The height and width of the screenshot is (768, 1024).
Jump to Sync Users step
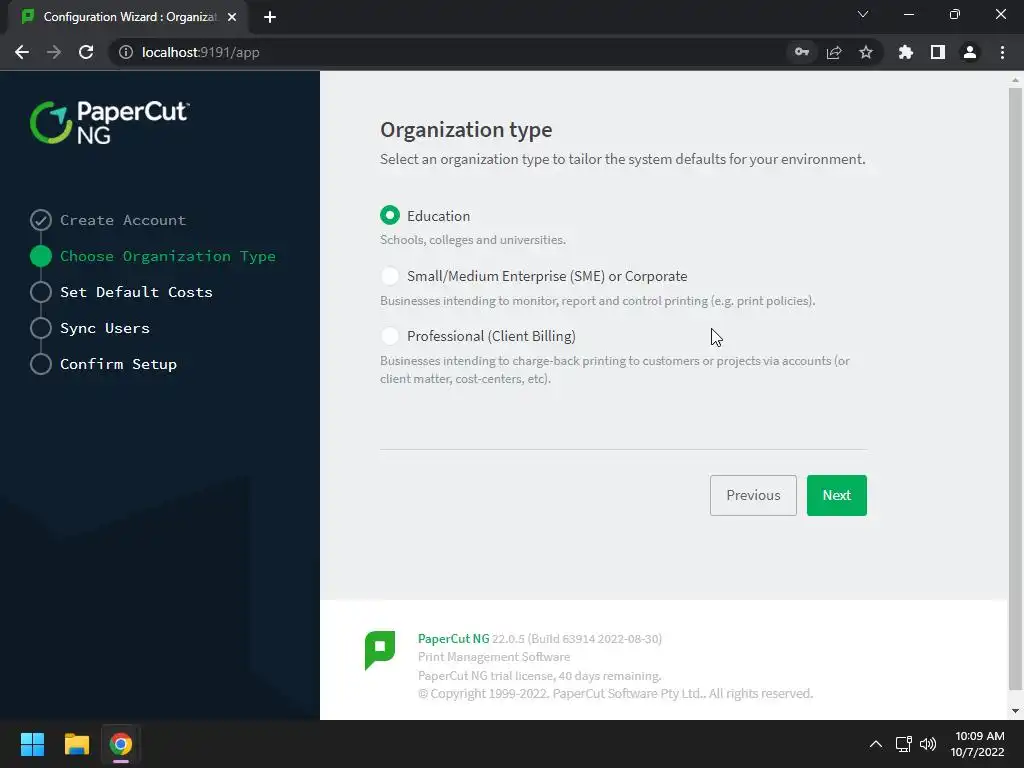pos(104,328)
